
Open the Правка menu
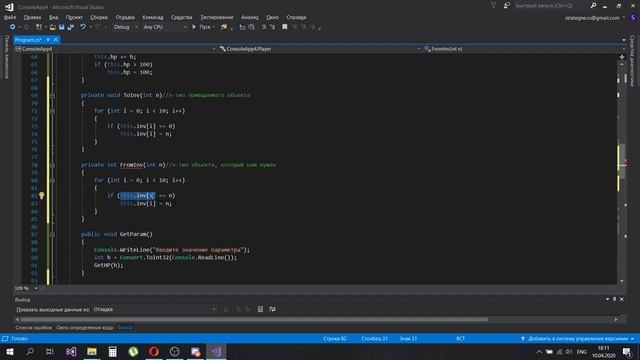click(x=32, y=17)
